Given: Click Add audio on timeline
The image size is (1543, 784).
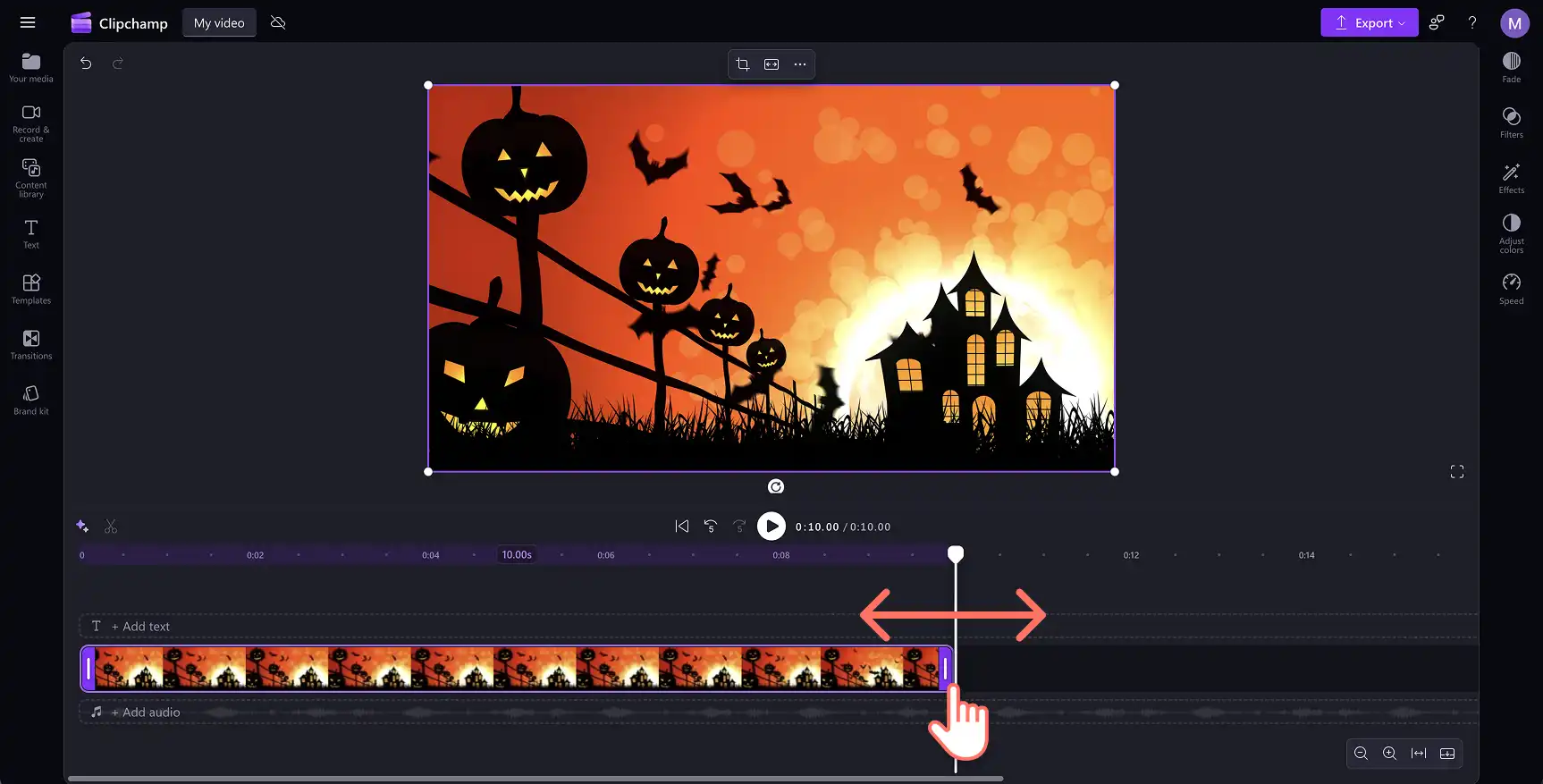Looking at the screenshot, I should (146, 712).
